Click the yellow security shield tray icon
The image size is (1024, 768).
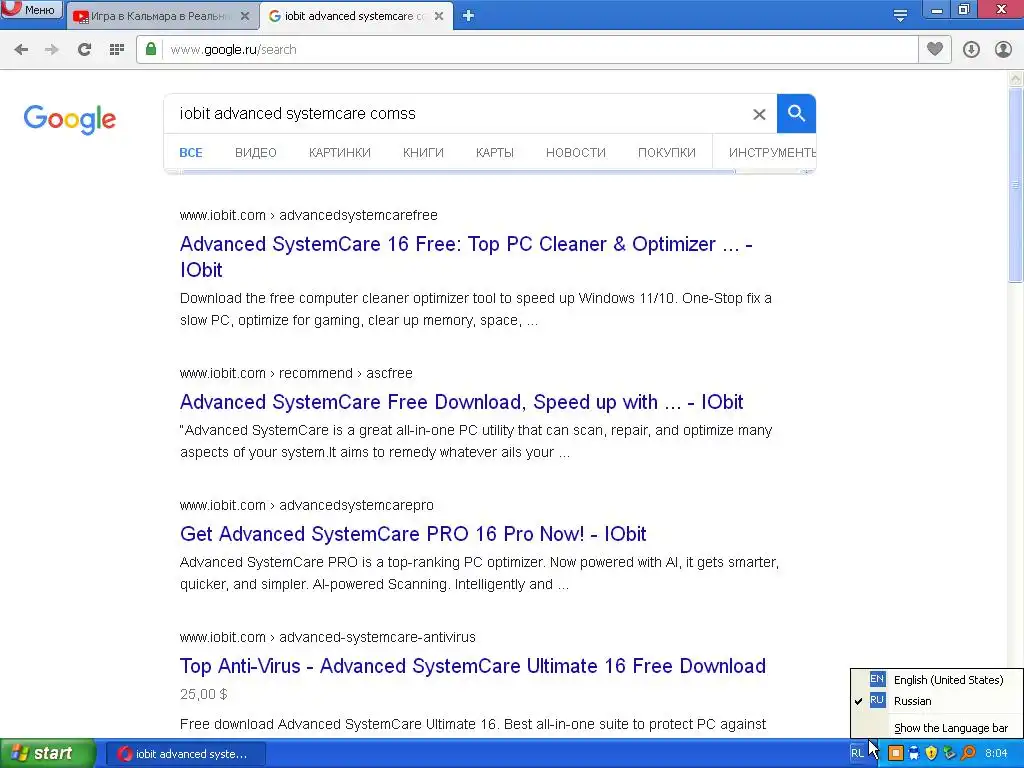point(931,754)
